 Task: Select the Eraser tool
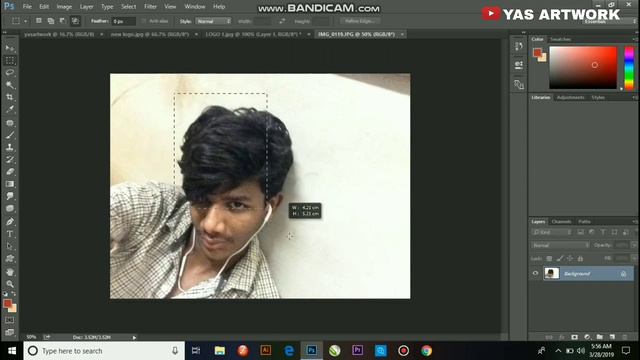10,171
